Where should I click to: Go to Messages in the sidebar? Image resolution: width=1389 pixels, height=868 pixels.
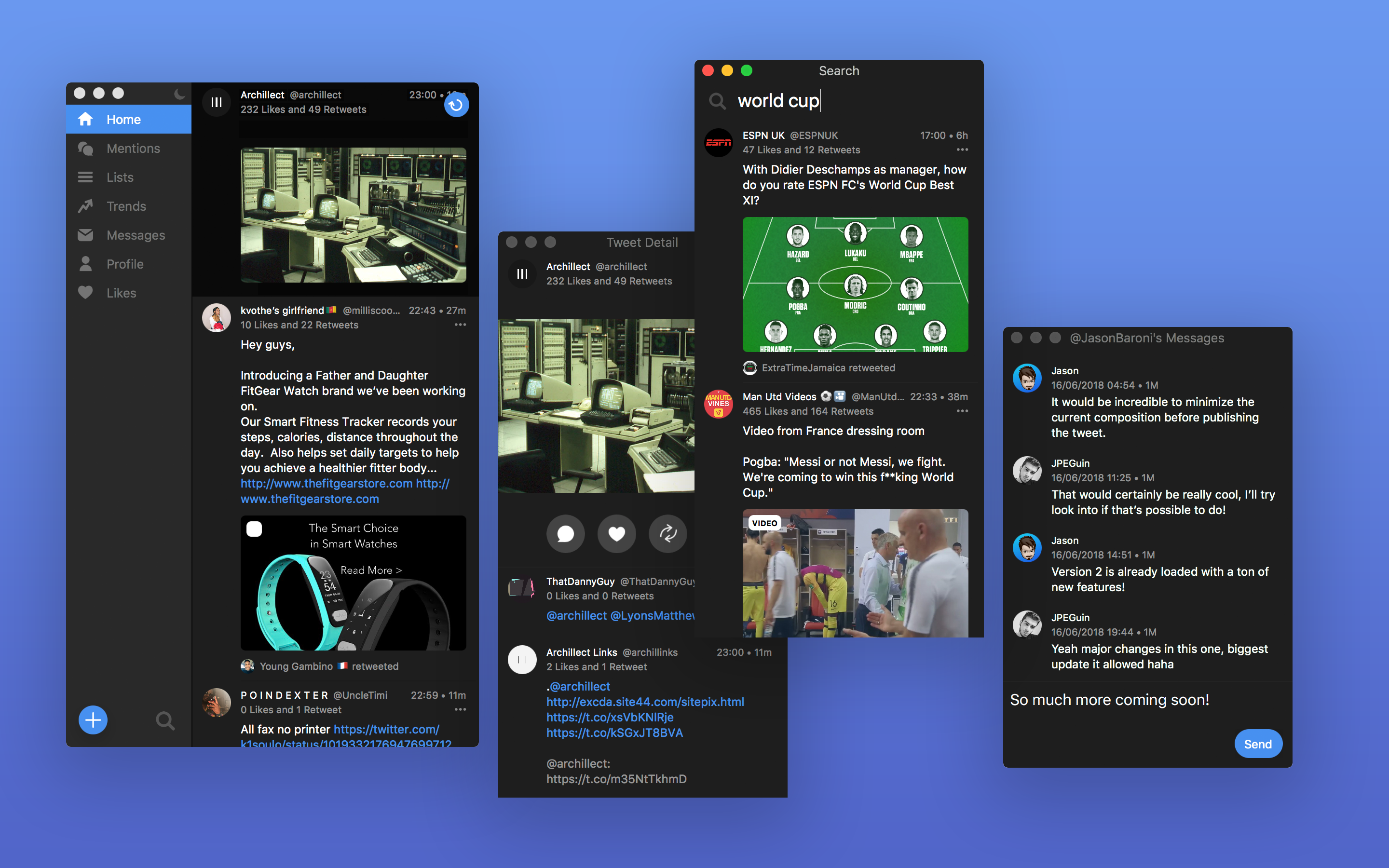[x=136, y=235]
